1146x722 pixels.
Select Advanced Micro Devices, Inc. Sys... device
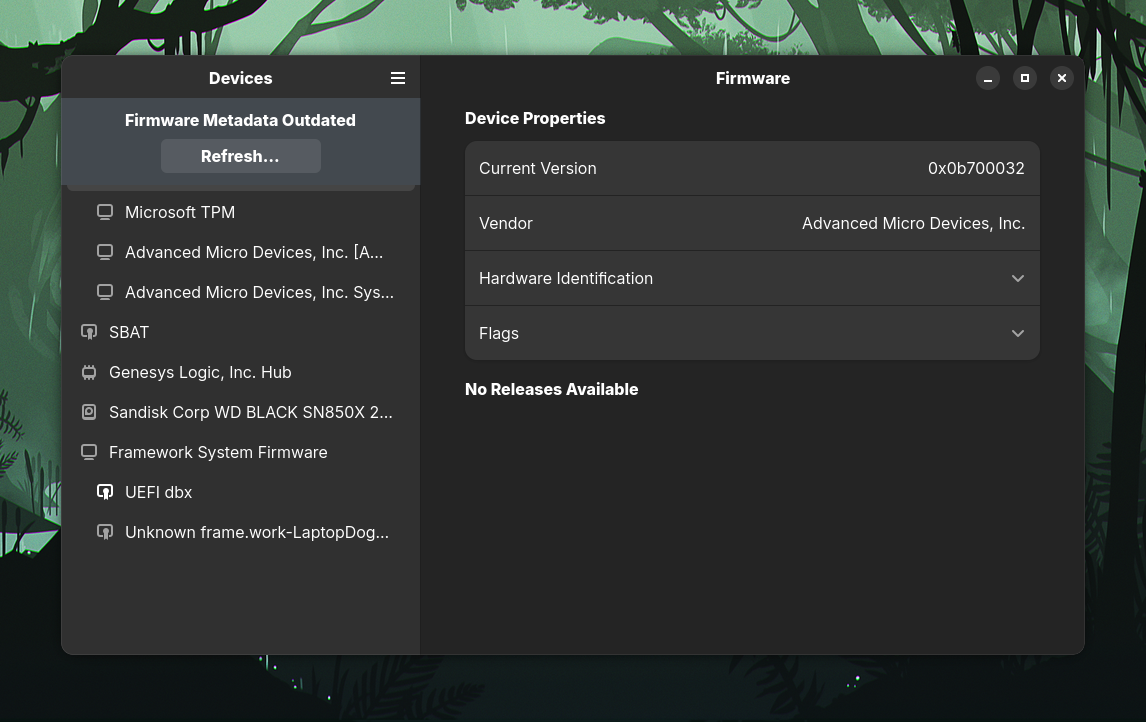pos(258,292)
